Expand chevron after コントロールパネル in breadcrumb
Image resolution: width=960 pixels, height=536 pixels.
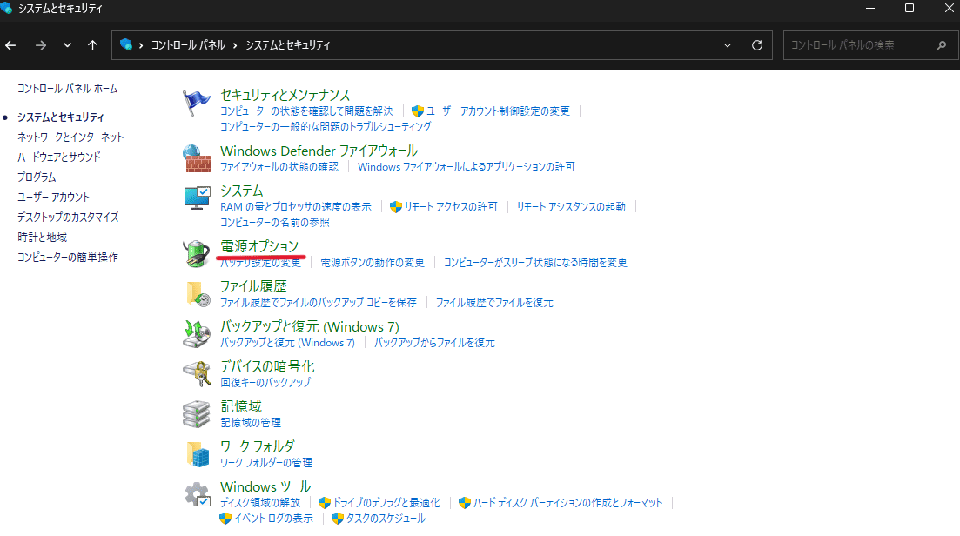[234, 45]
